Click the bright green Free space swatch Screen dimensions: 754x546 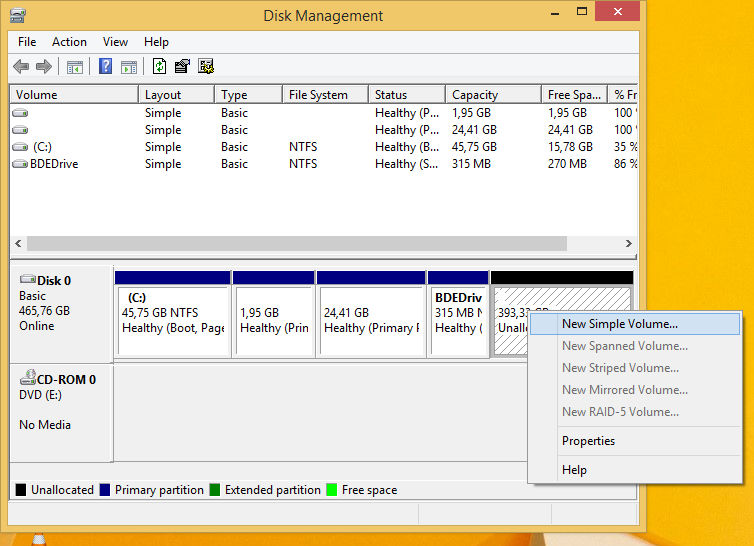click(x=331, y=490)
